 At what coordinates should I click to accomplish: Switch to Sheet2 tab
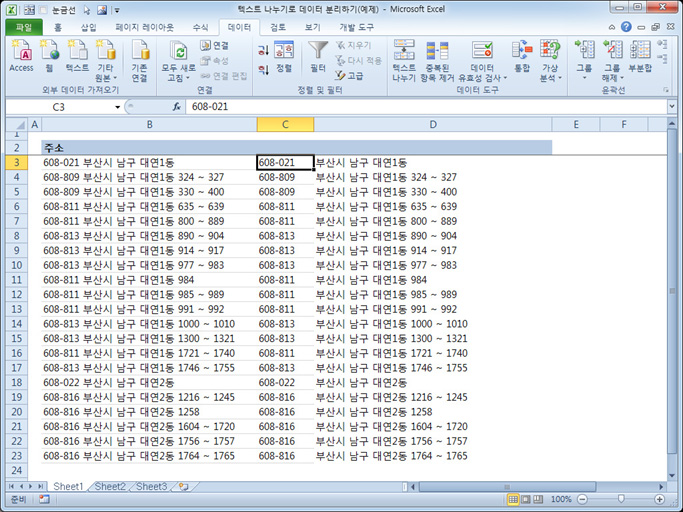tap(110, 486)
